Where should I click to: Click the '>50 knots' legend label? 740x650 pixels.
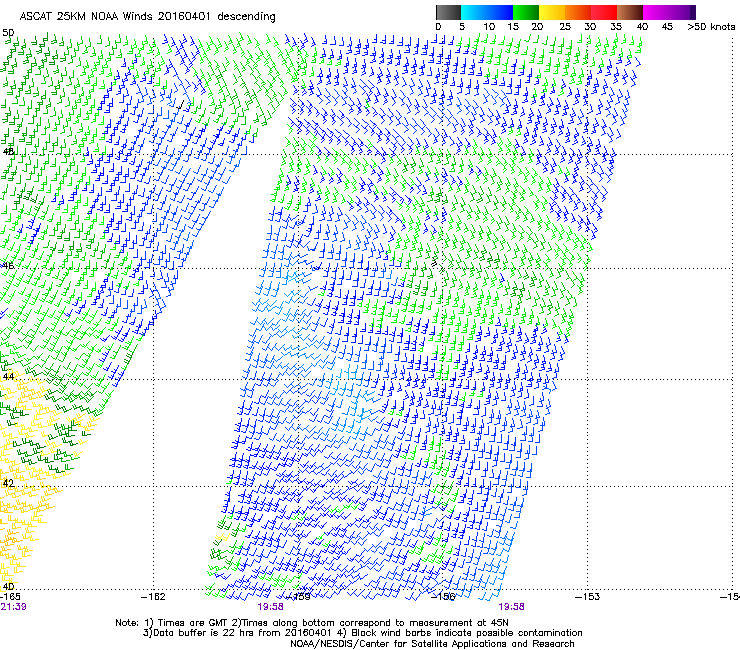(711, 27)
